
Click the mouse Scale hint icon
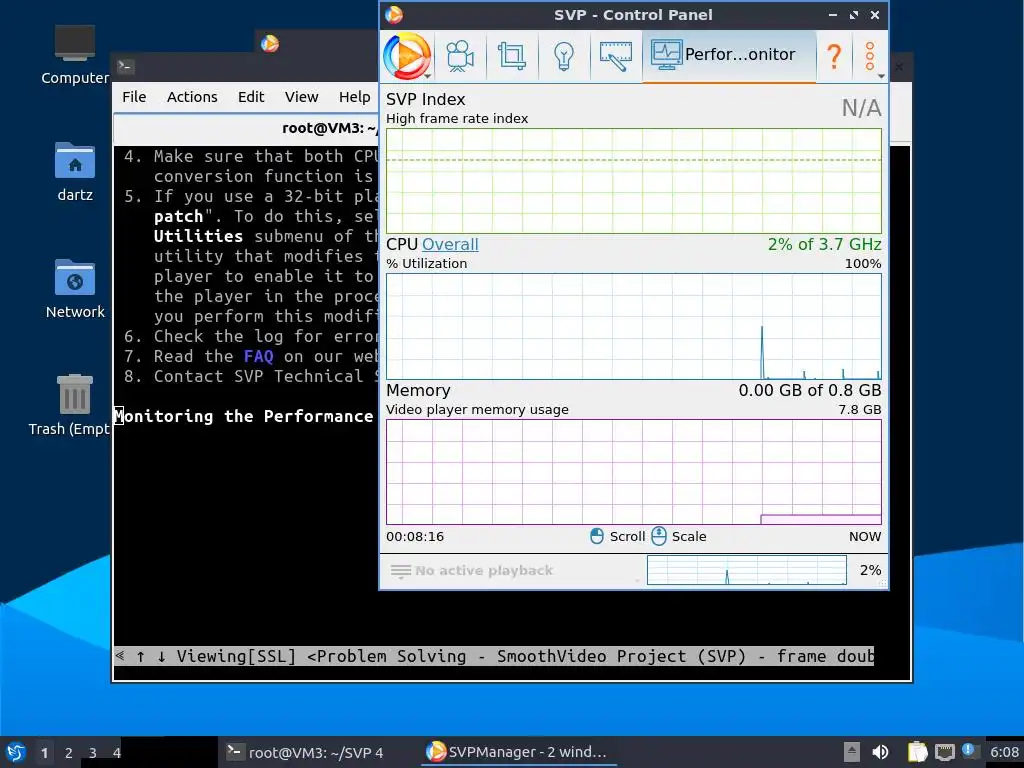[659, 536]
